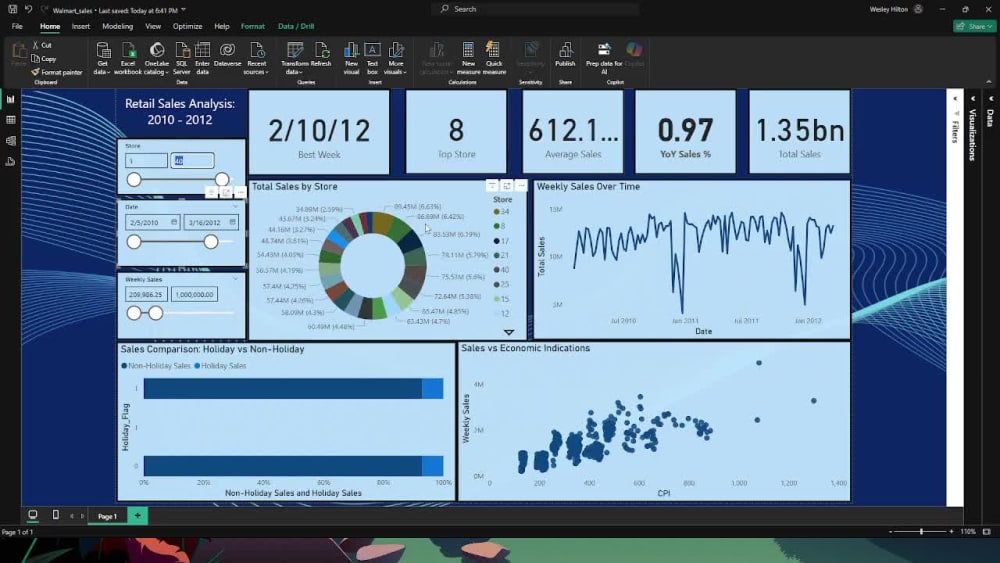Refresh the report data
This screenshot has width=1000, height=563.
click(x=321, y=55)
